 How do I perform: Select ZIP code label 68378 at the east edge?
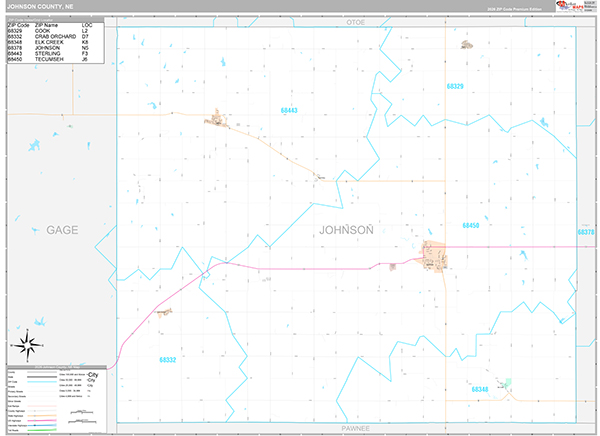coord(586,232)
